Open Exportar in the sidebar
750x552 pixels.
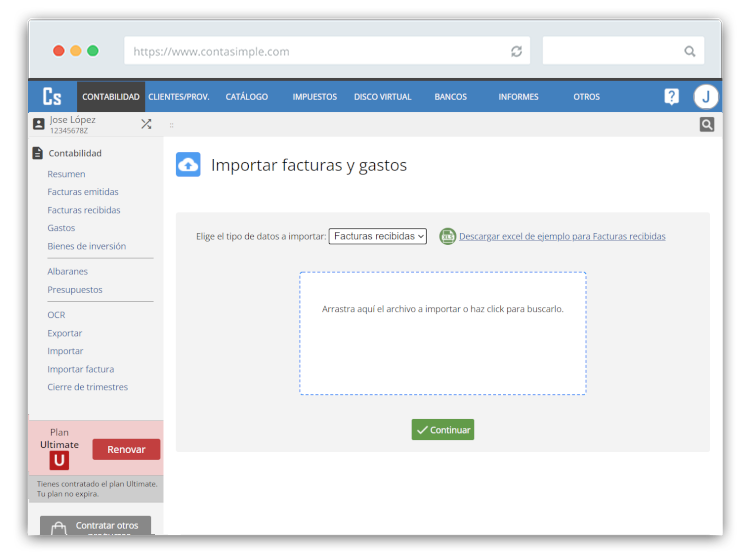(x=65, y=333)
